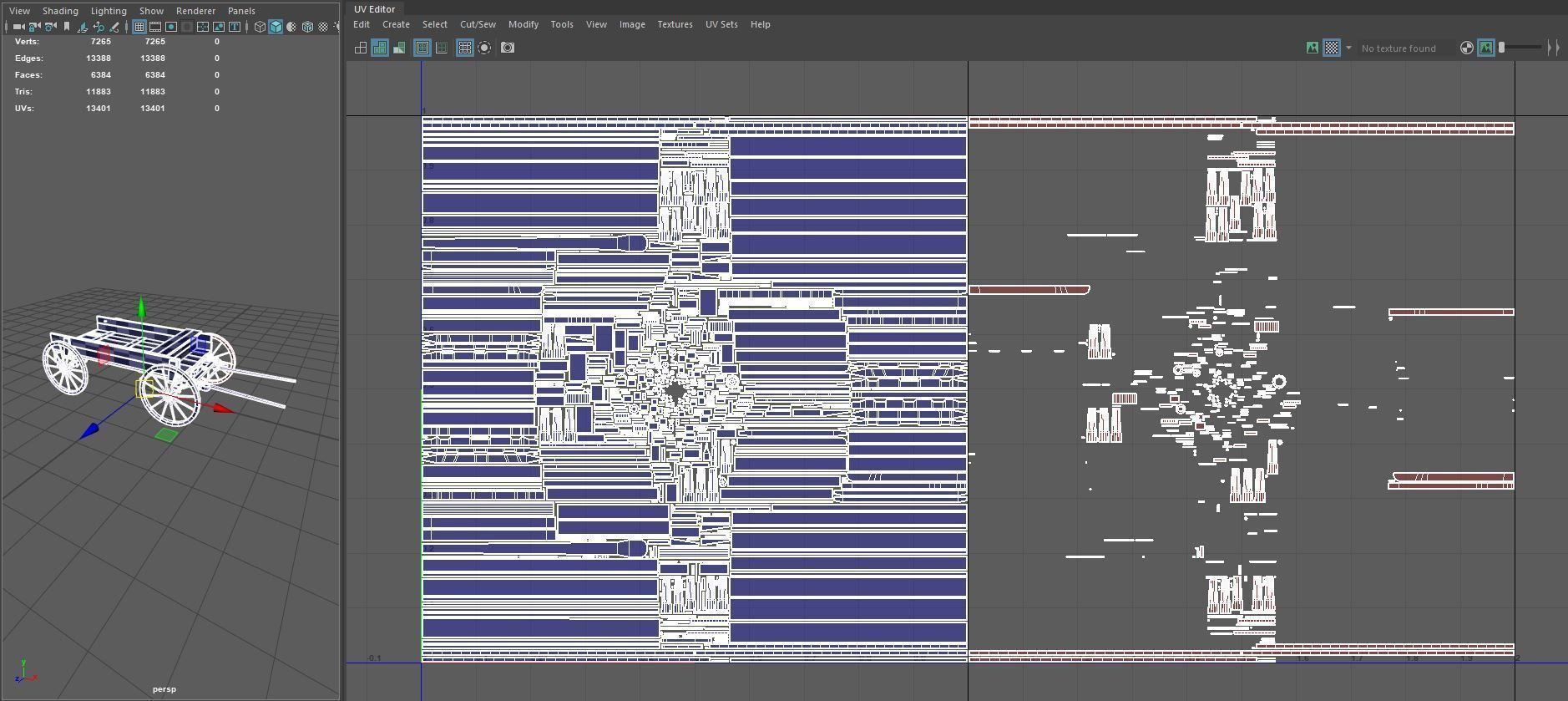This screenshot has width=1568, height=701.
Task: Click the lock camera icon
Action: [34, 27]
